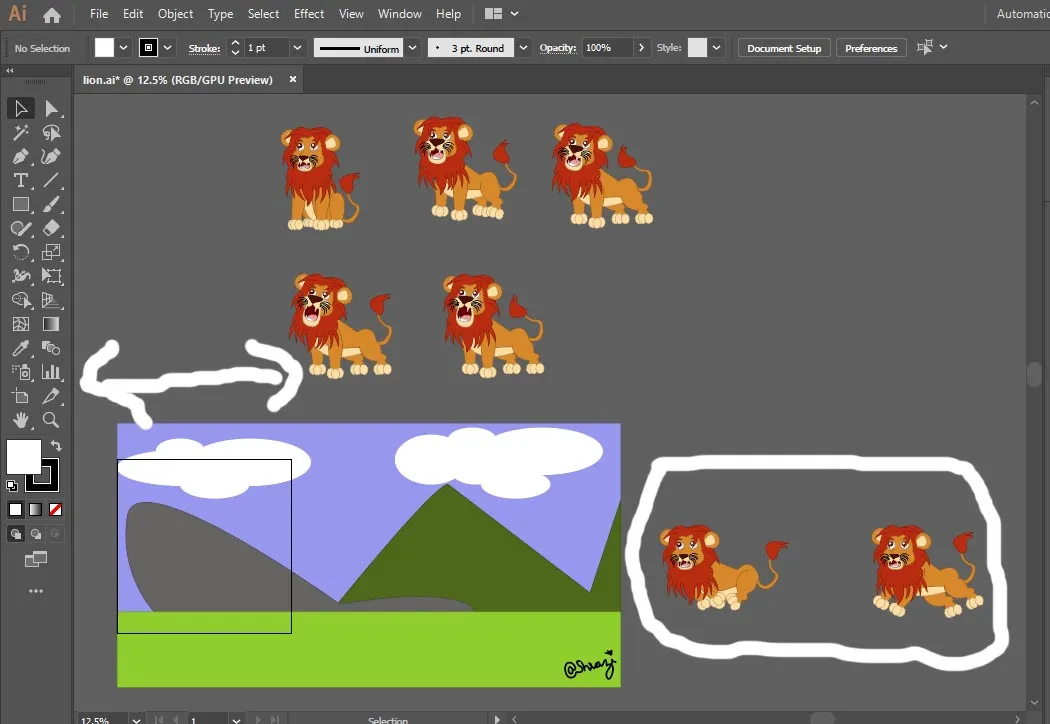Choose the Symbol Sprayer tool
The image size is (1050, 724).
pos(21,372)
